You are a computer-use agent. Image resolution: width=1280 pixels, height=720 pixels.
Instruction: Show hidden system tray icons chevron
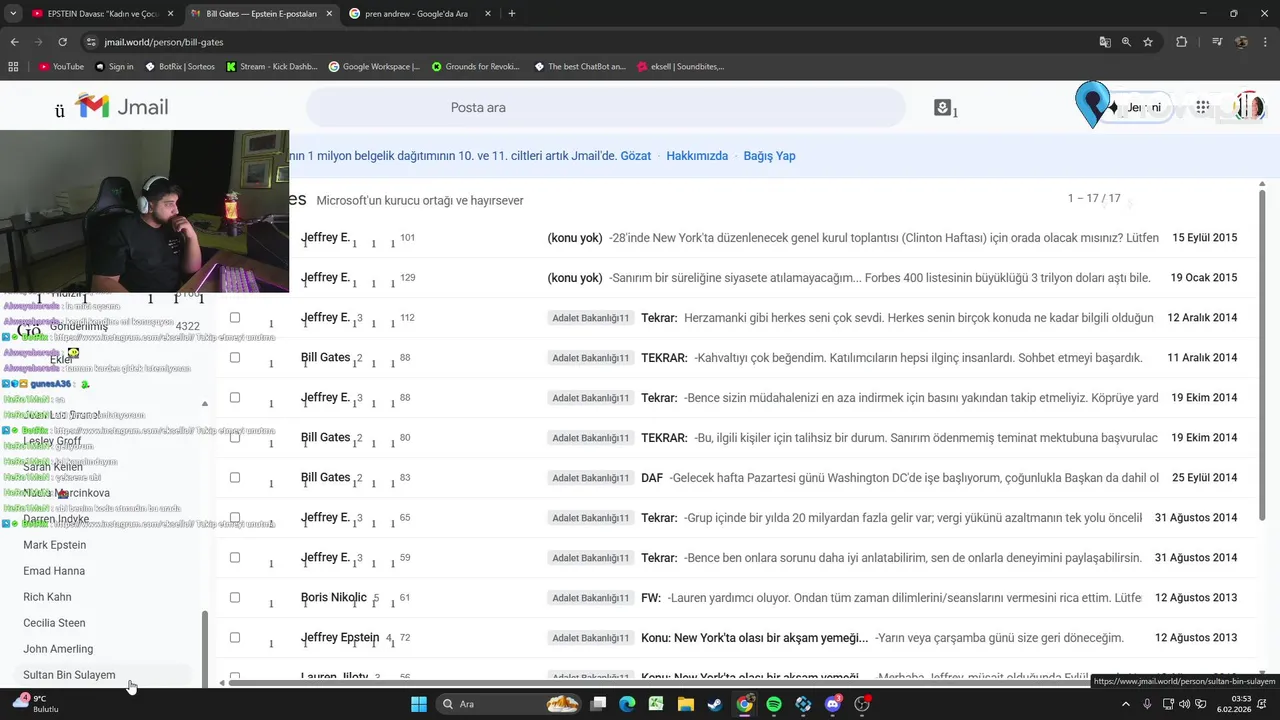(1124, 704)
